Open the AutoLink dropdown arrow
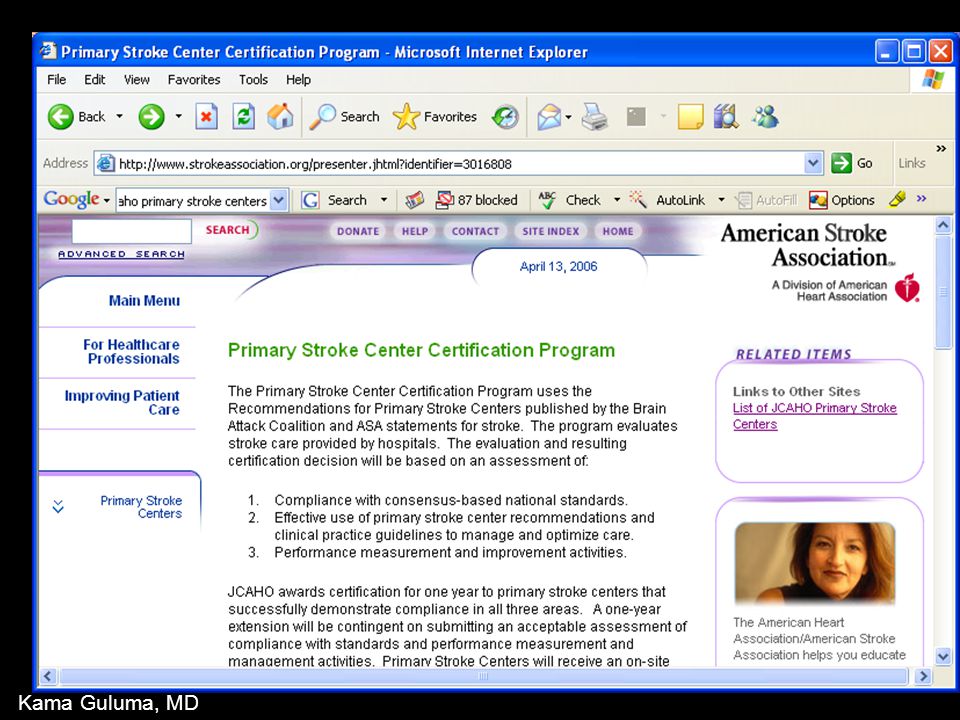 [x=721, y=200]
